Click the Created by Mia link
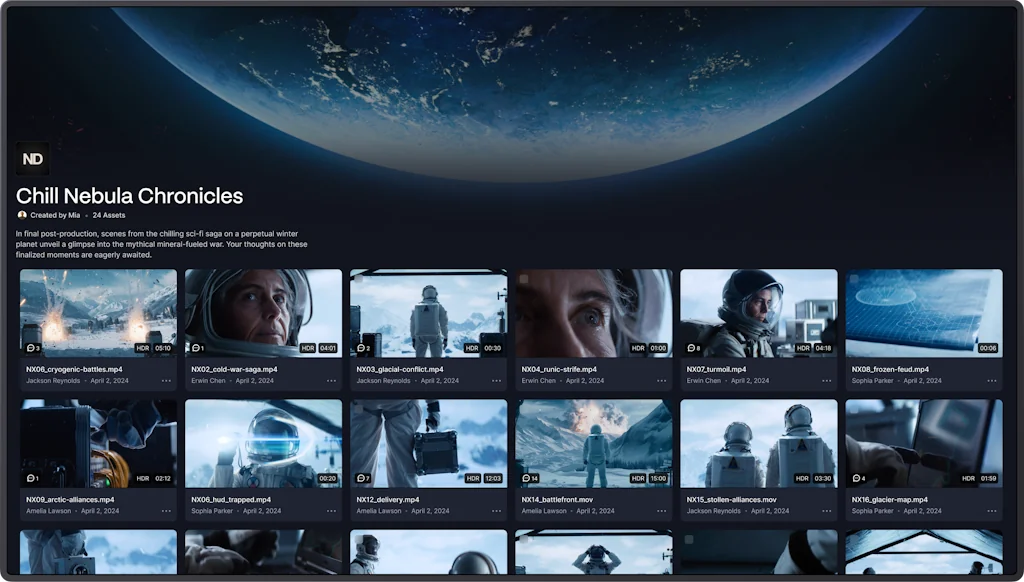1024x582 pixels. (x=55, y=214)
